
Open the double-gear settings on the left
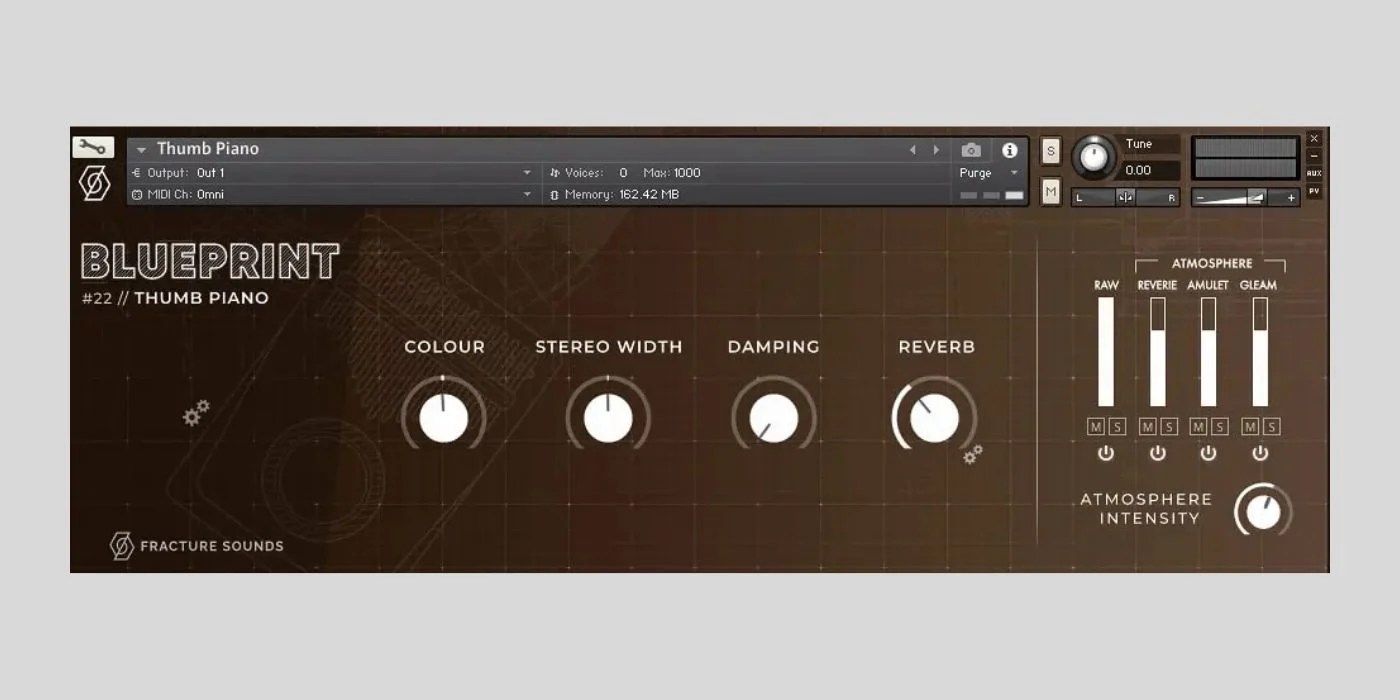click(196, 412)
